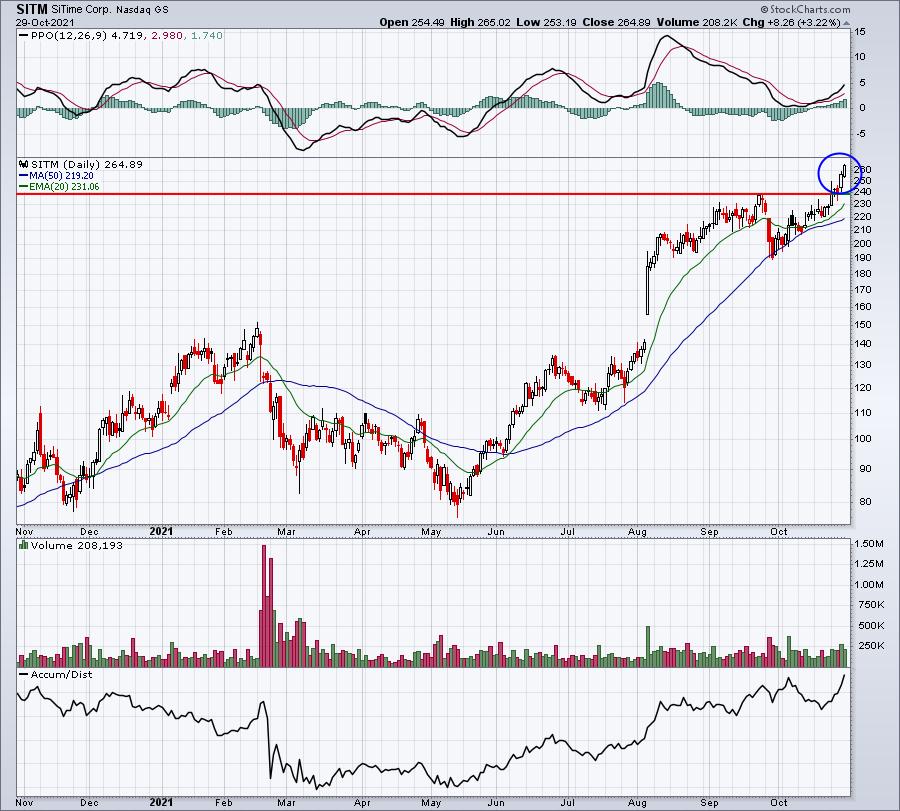Click the 500K volume axis label

tap(871, 625)
